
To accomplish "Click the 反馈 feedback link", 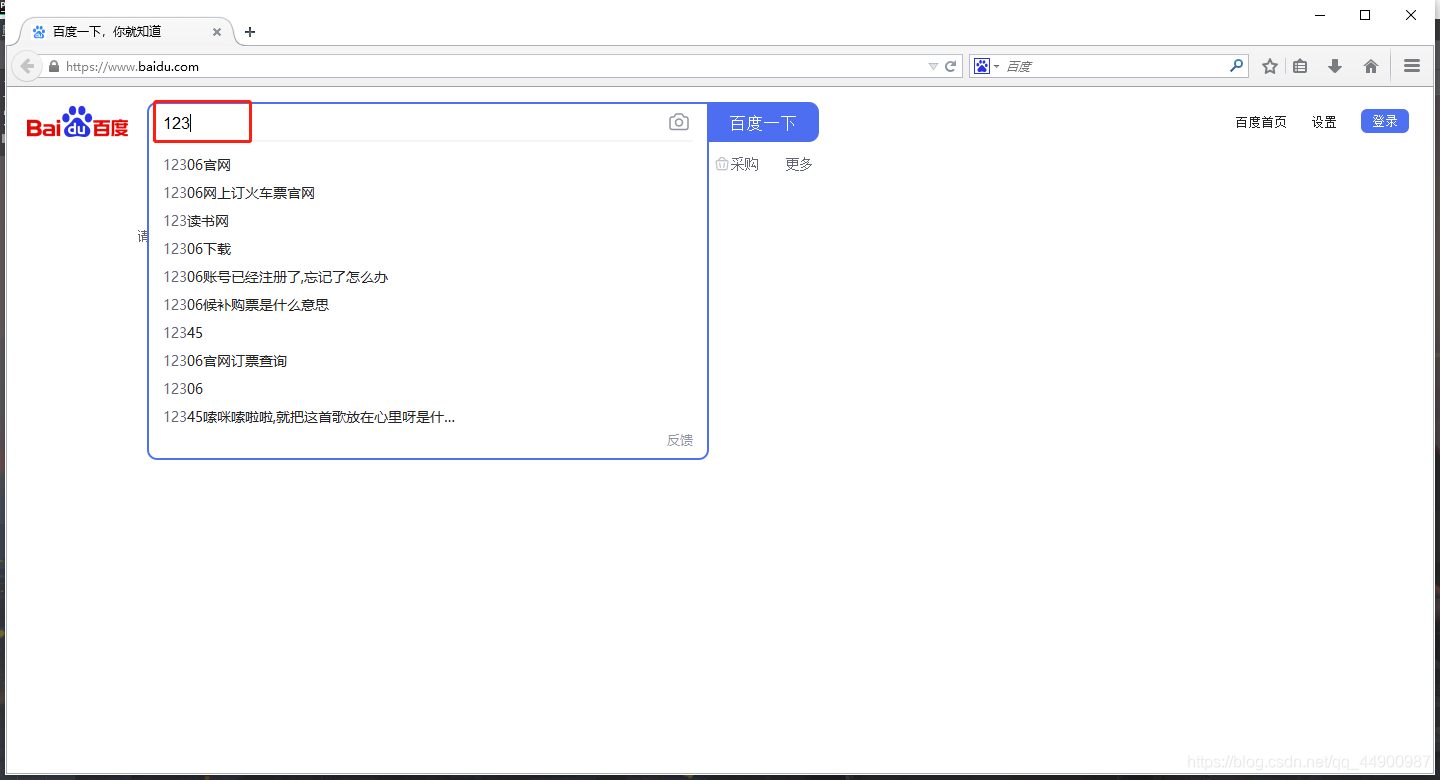I will (680, 441).
